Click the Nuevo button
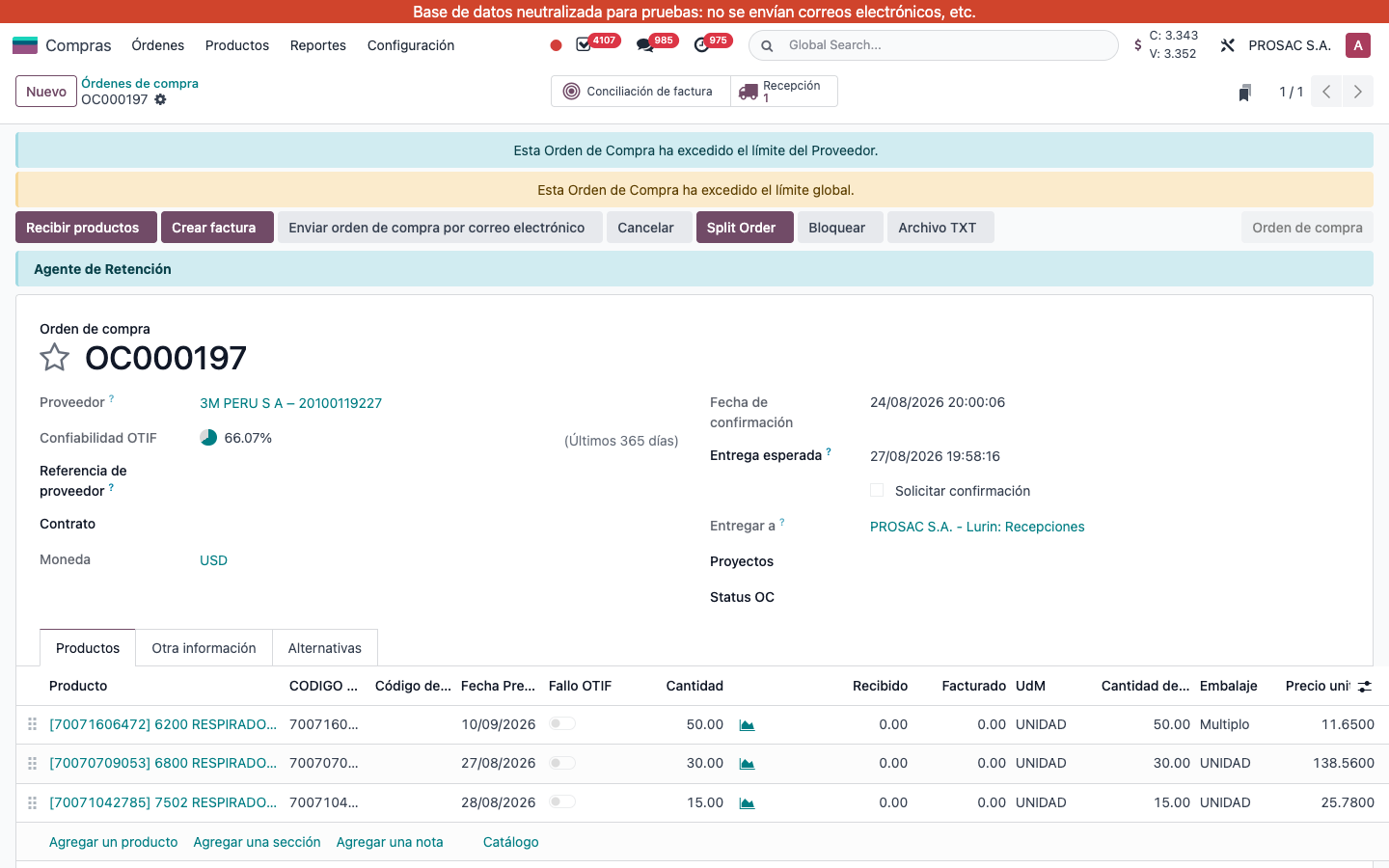This screenshot has height=868, width=1389. (46, 92)
